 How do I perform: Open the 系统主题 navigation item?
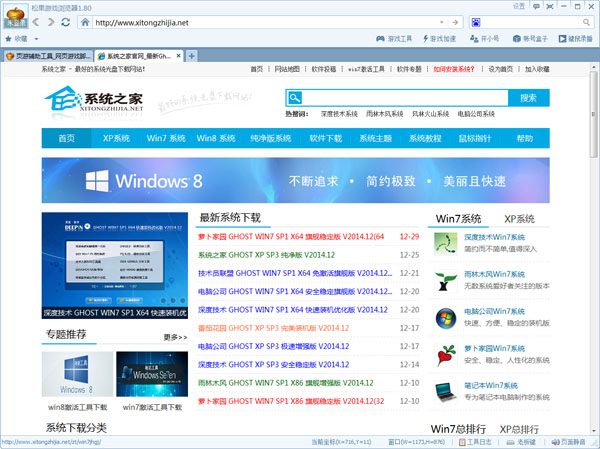click(375, 138)
